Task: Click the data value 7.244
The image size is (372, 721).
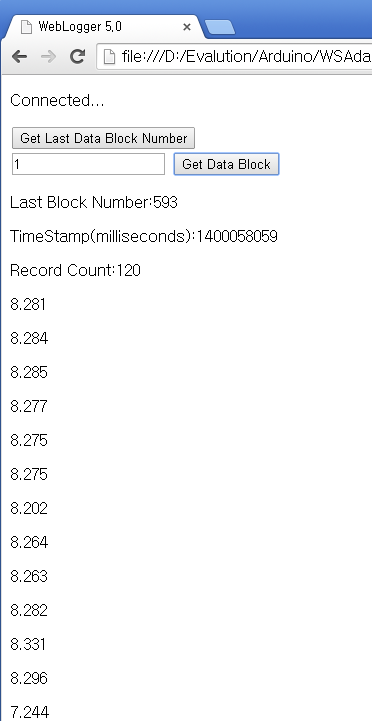Action: 29,712
